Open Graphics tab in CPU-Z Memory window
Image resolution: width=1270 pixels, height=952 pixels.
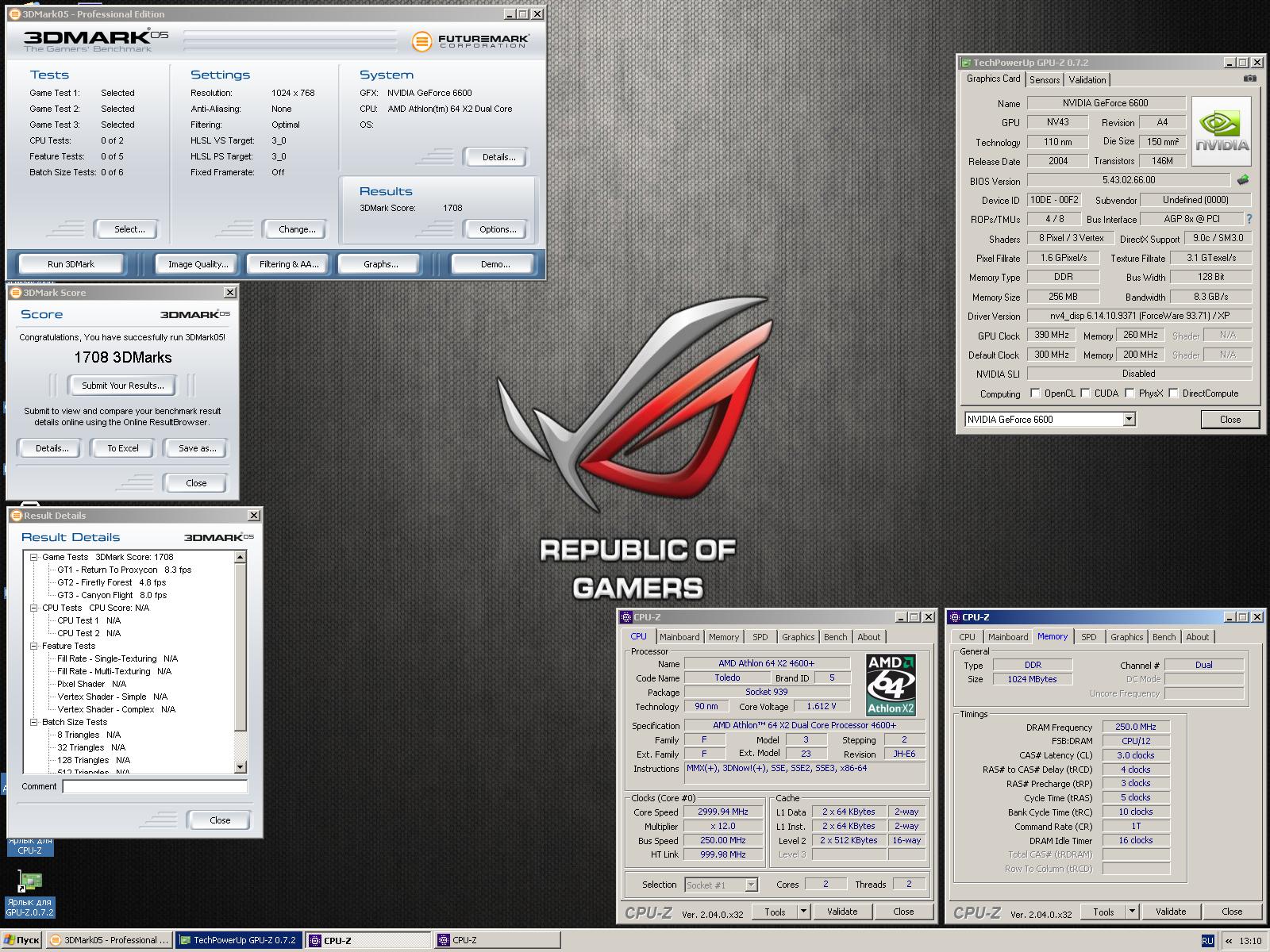1126,637
